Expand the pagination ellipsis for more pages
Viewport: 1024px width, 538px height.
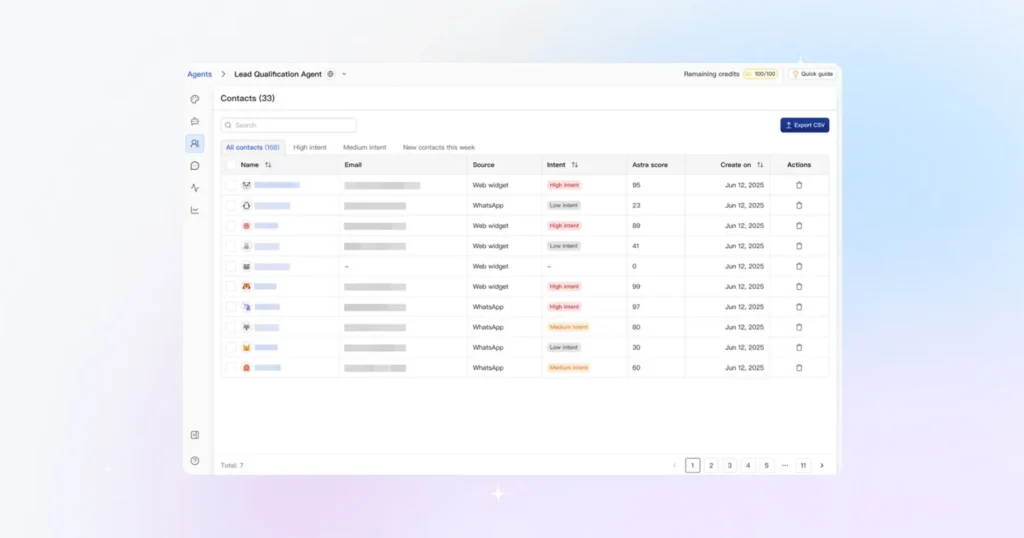tap(785, 466)
